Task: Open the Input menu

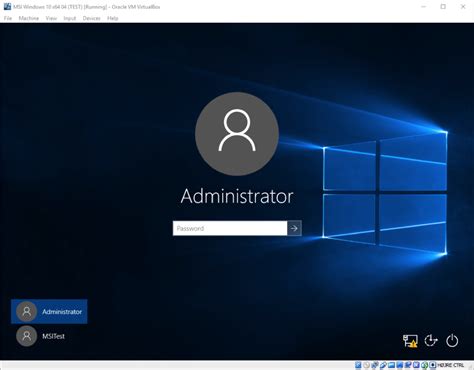Action: (x=70, y=18)
